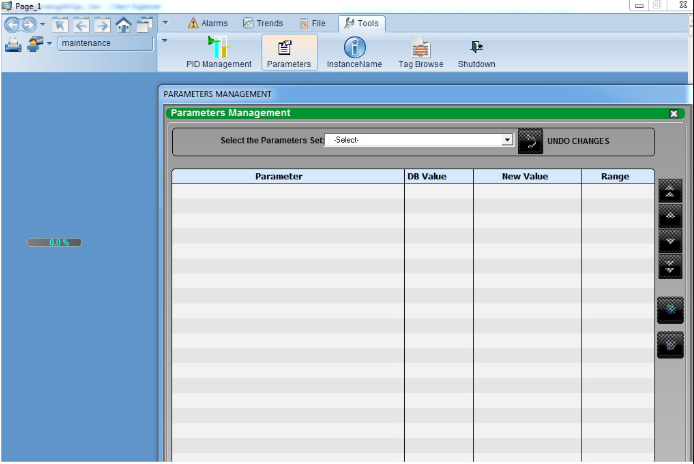This screenshot has height=464, width=694.
Task: Click the up-left arrow window icon
Action: click(60, 25)
